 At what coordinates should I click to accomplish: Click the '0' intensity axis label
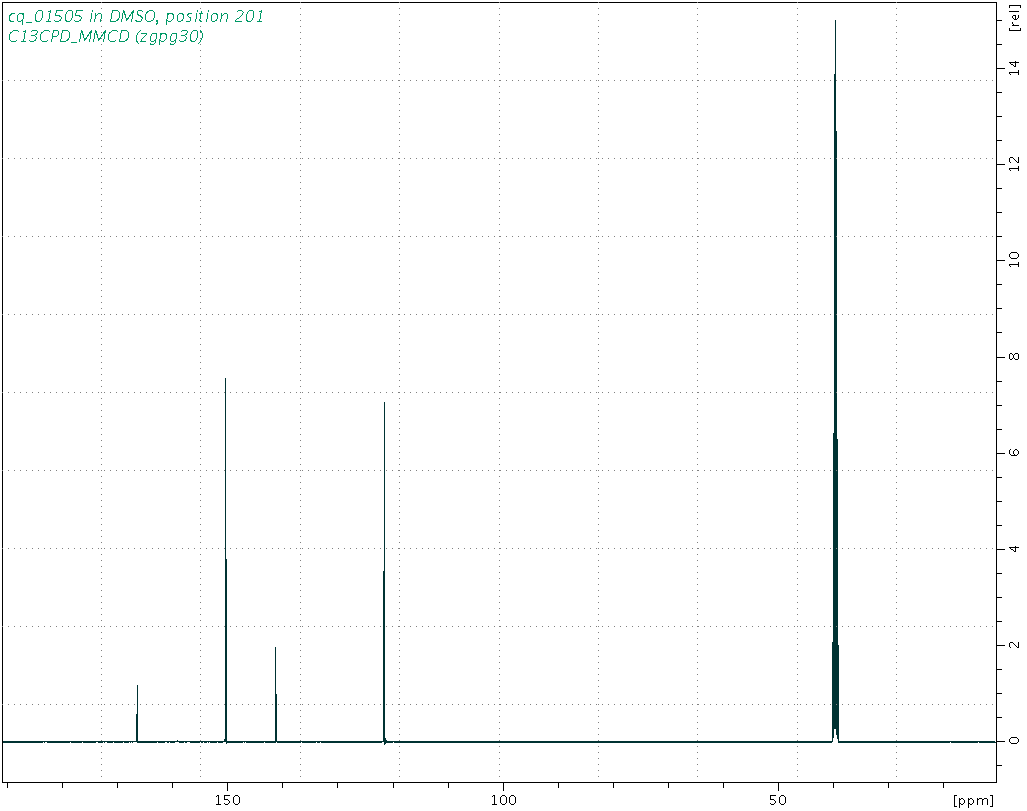(x=1014, y=741)
